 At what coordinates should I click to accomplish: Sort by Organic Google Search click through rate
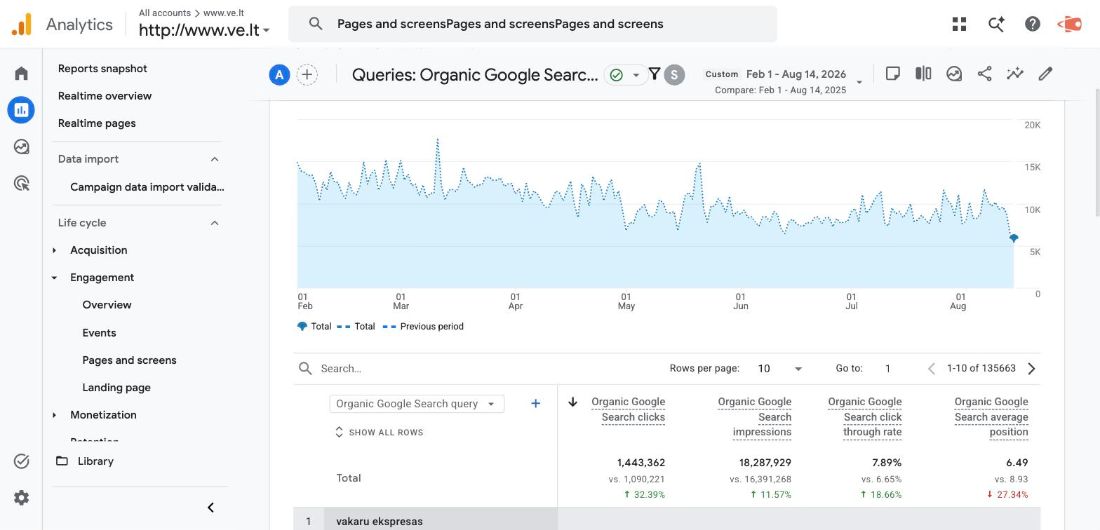click(x=865, y=417)
